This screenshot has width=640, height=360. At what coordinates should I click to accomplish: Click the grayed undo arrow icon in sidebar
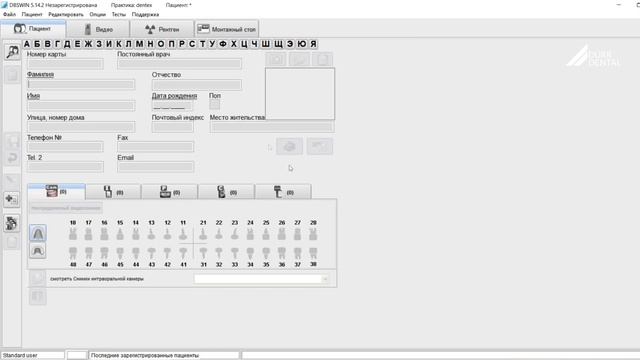tap(12, 158)
